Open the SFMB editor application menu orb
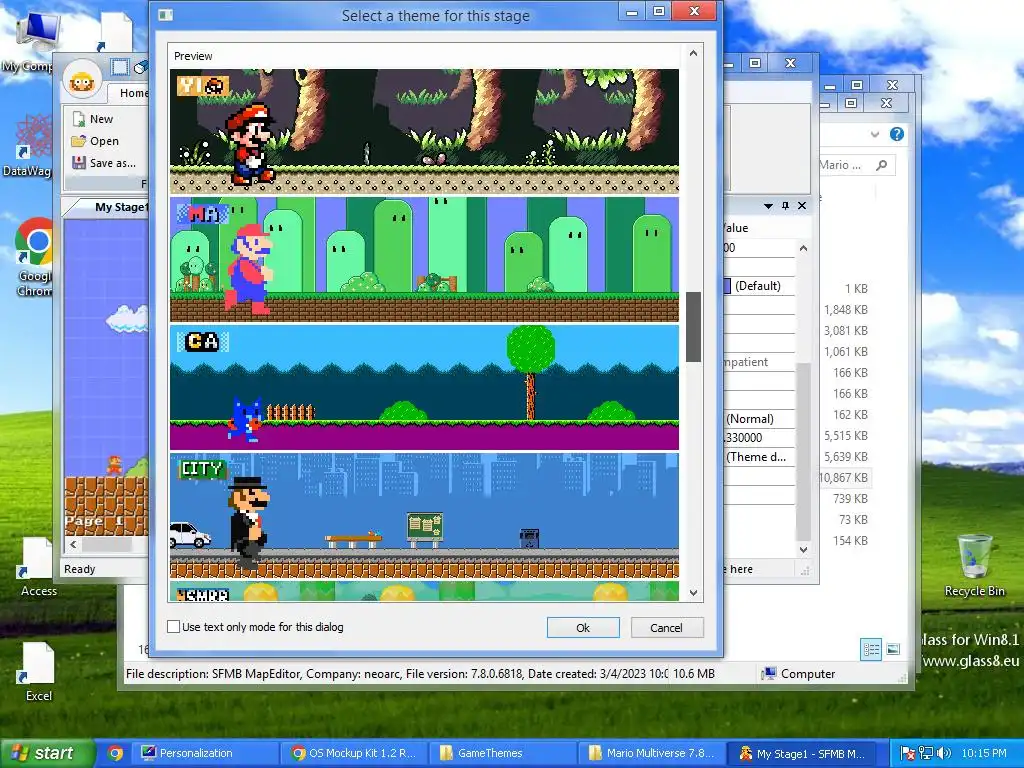1024x768 pixels. [82, 80]
